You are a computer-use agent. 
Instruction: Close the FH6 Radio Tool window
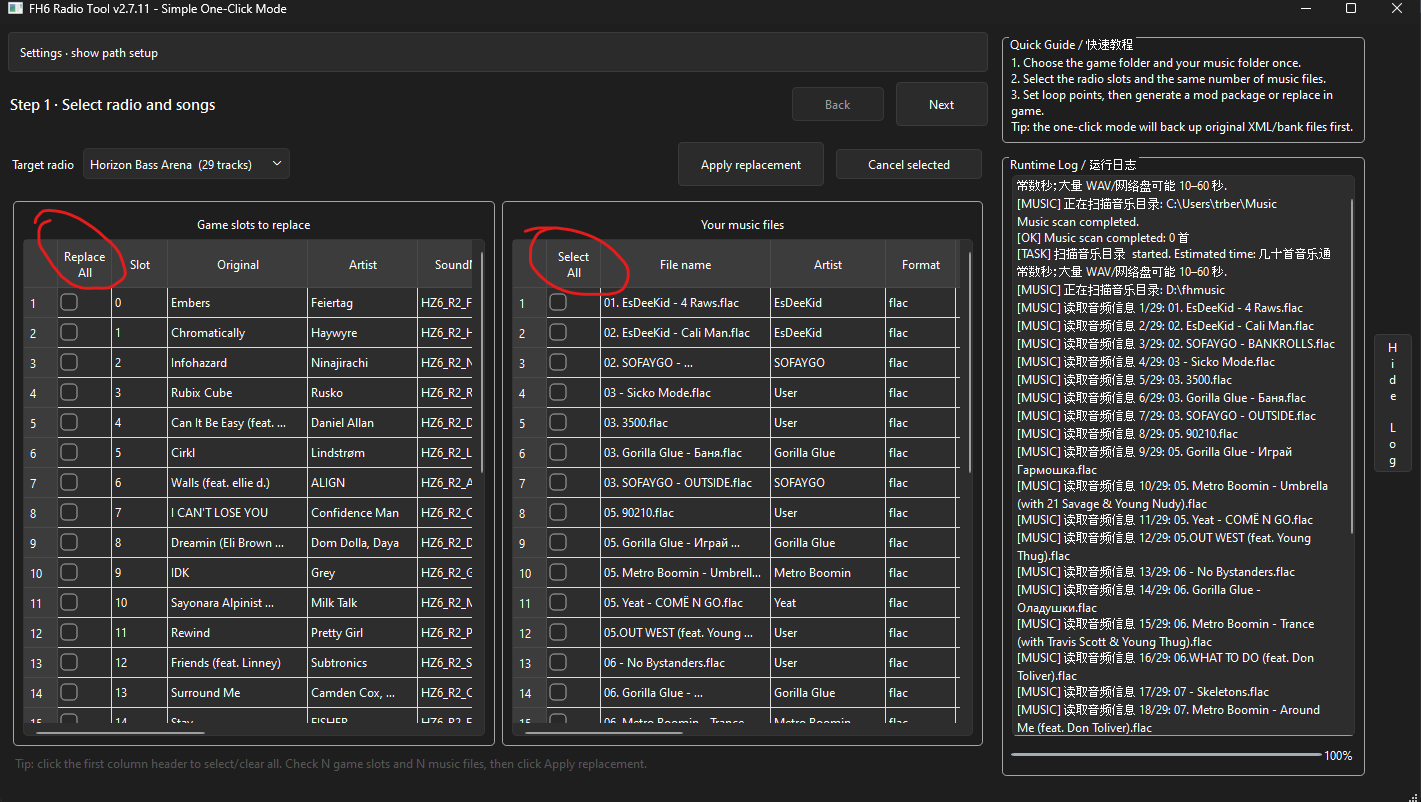(1398, 9)
